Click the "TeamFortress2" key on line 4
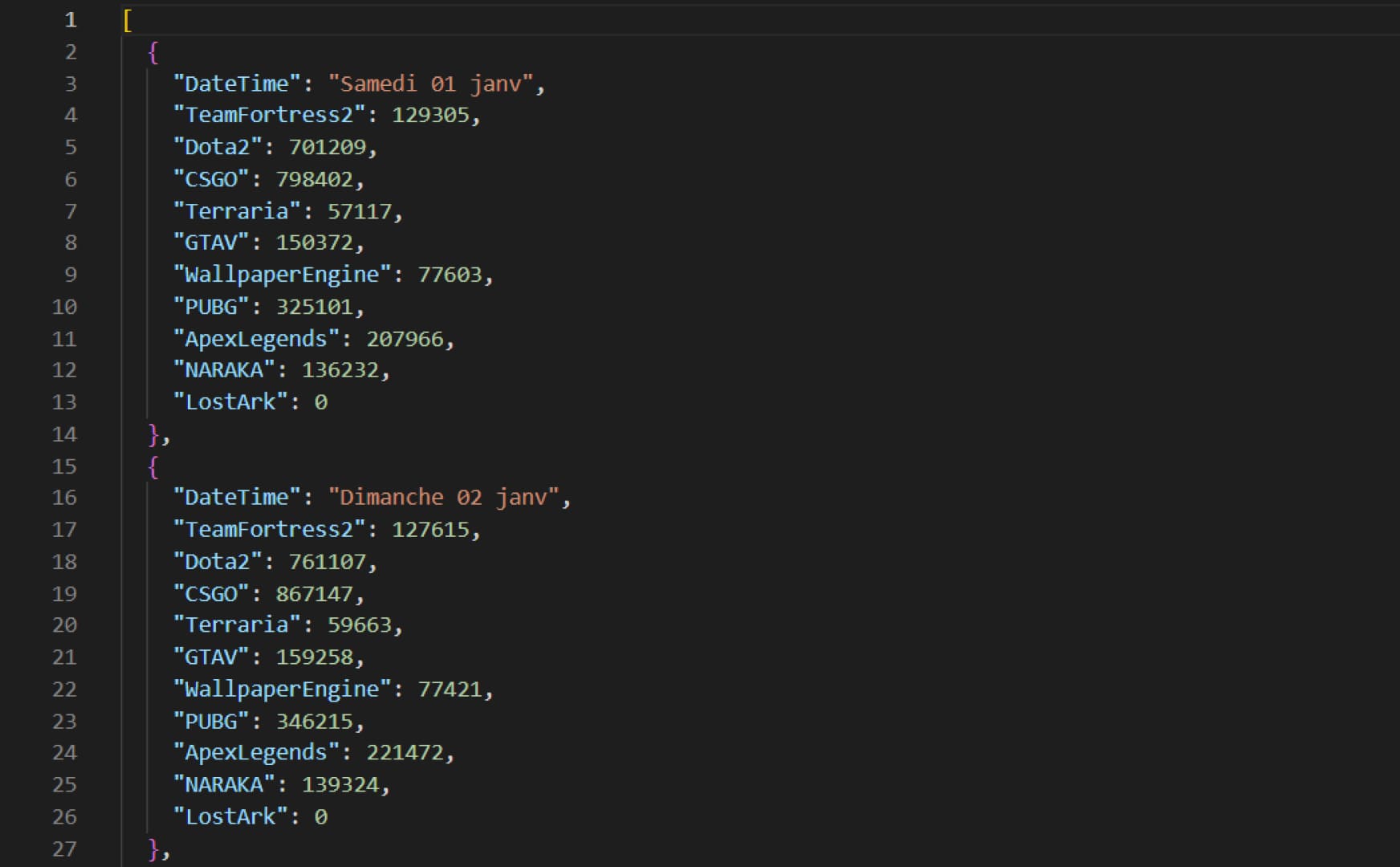Screen dimensions: 1400x867 pos(269,115)
